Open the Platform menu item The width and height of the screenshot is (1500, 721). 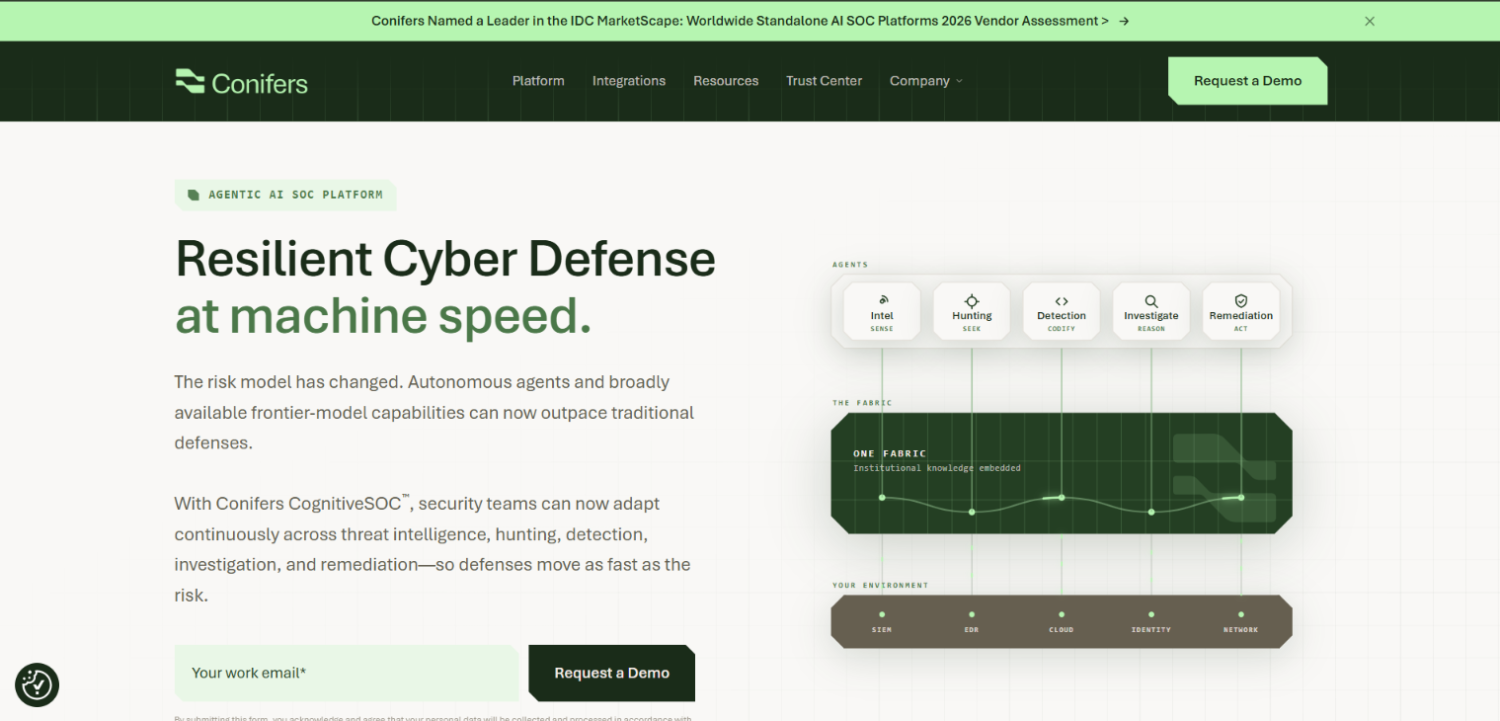click(538, 81)
